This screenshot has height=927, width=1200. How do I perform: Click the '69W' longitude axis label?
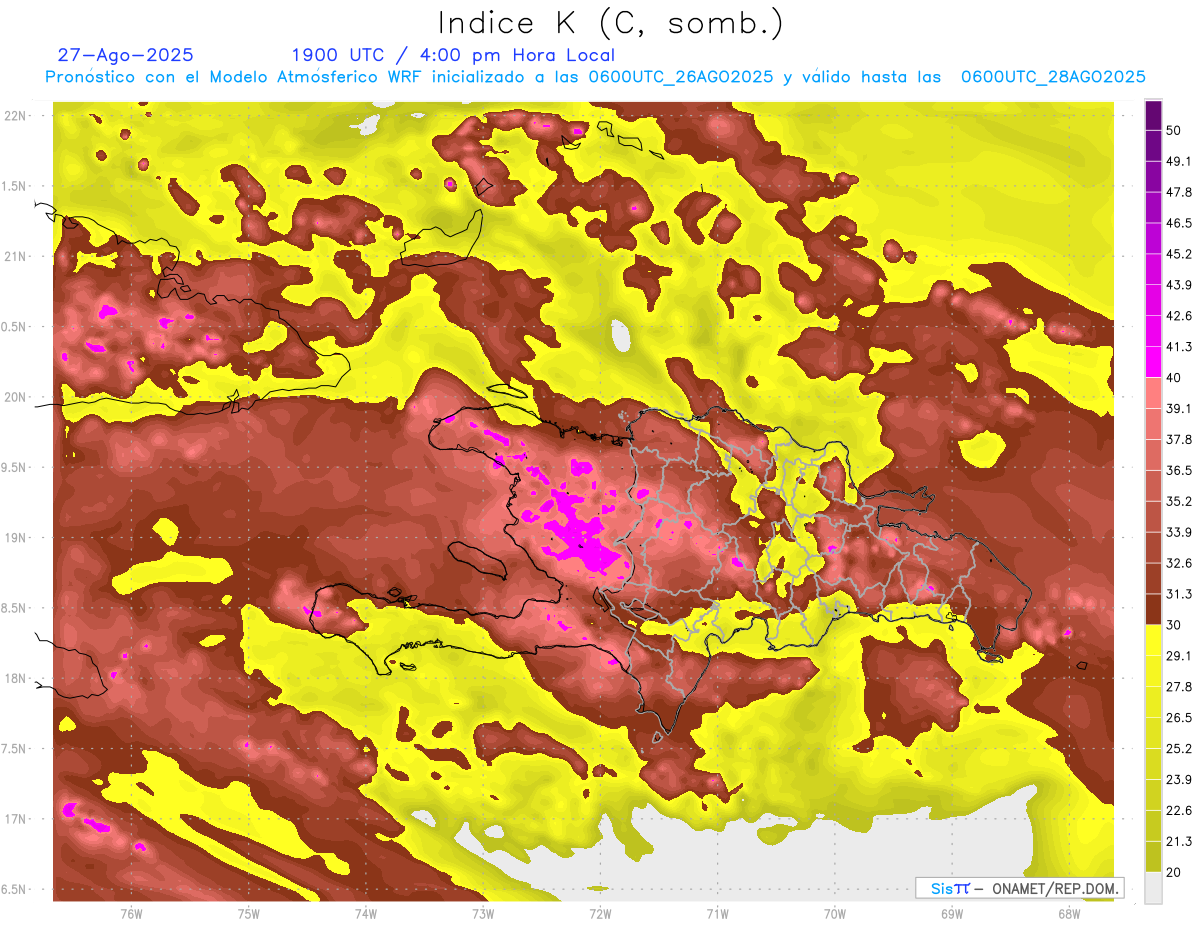pyautogui.click(x=952, y=913)
